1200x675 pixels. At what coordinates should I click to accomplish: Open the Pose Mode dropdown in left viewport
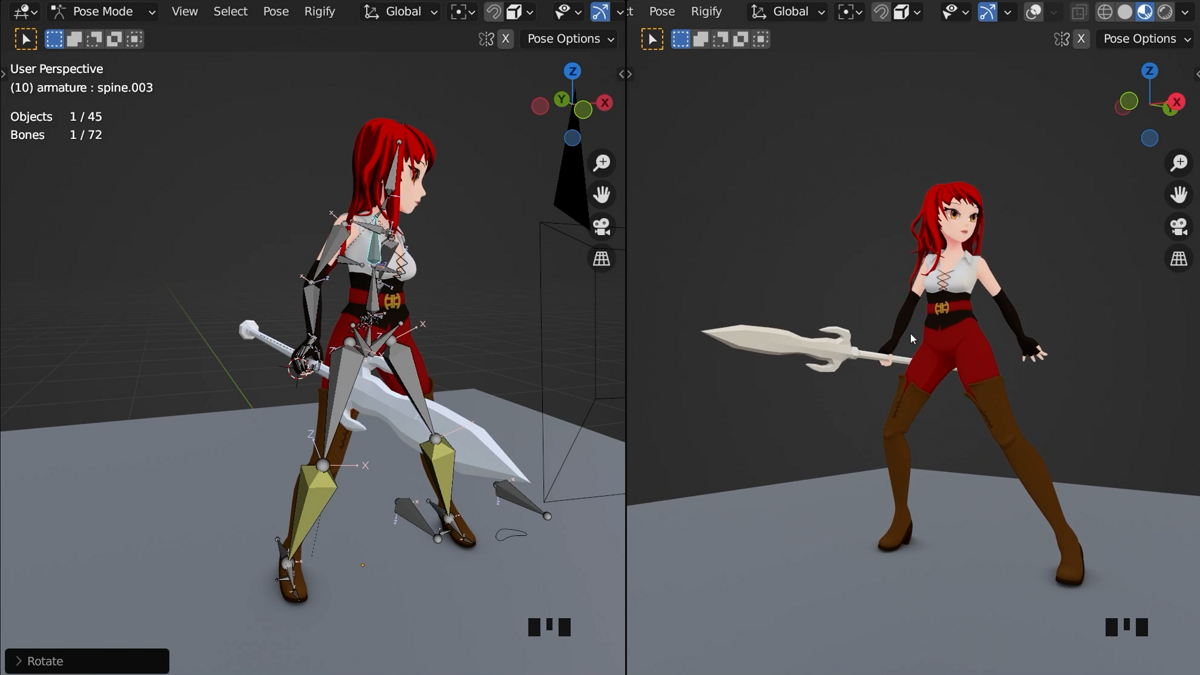coord(104,12)
